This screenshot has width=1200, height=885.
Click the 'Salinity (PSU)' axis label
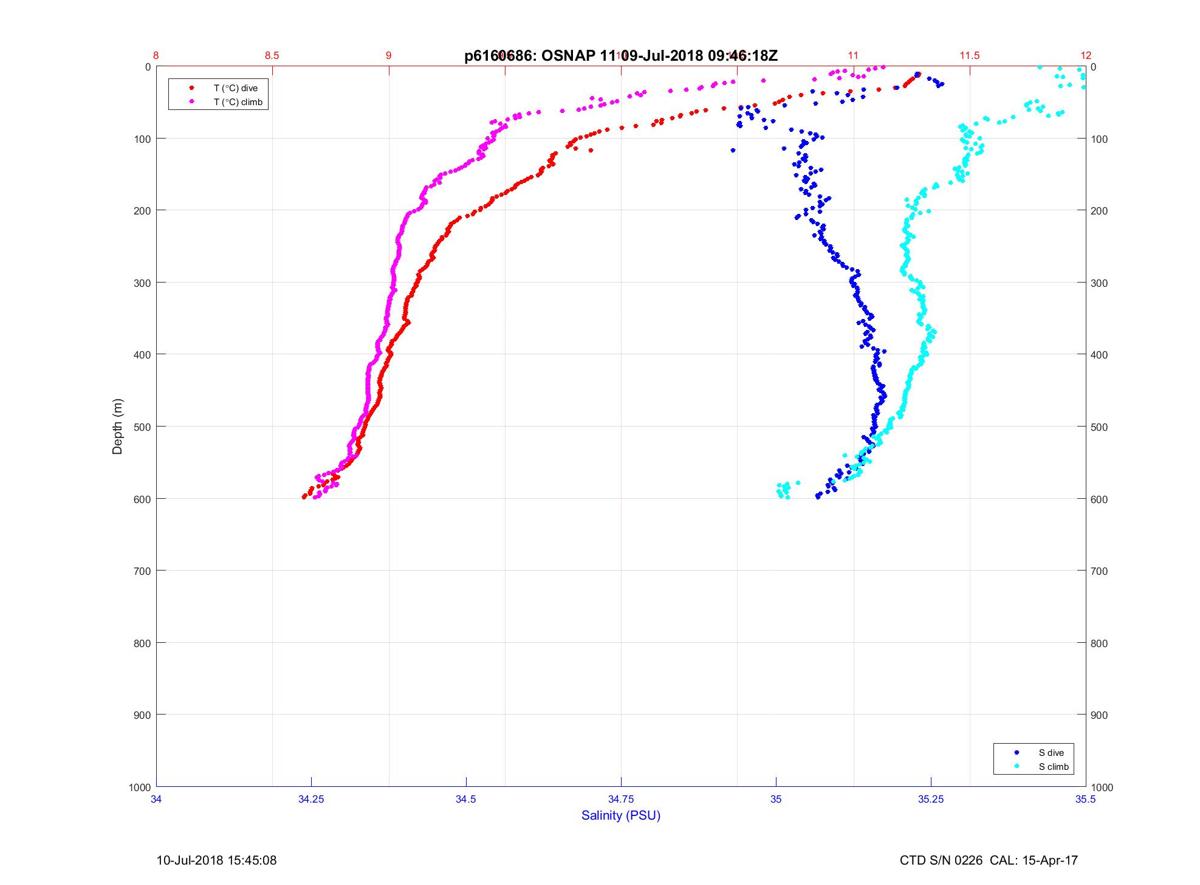pyautogui.click(x=621, y=816)
